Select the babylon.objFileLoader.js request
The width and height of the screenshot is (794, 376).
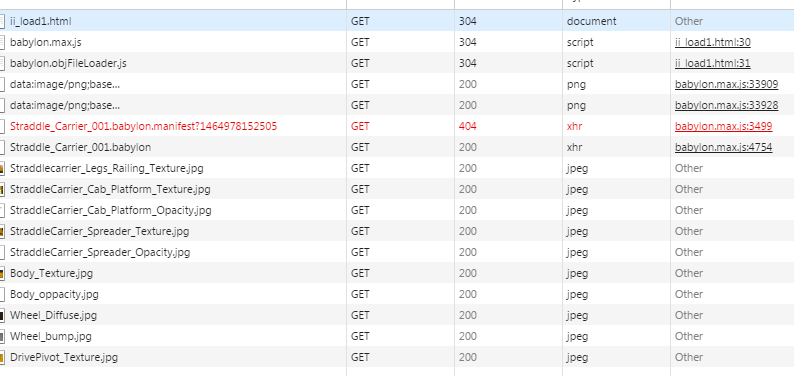[x=397, y=63]
